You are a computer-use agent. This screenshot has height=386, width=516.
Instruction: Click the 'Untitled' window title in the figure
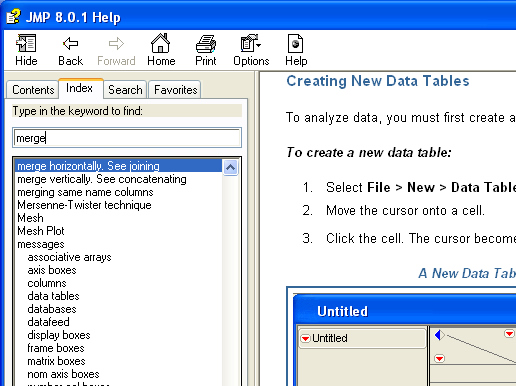[342, 311]
